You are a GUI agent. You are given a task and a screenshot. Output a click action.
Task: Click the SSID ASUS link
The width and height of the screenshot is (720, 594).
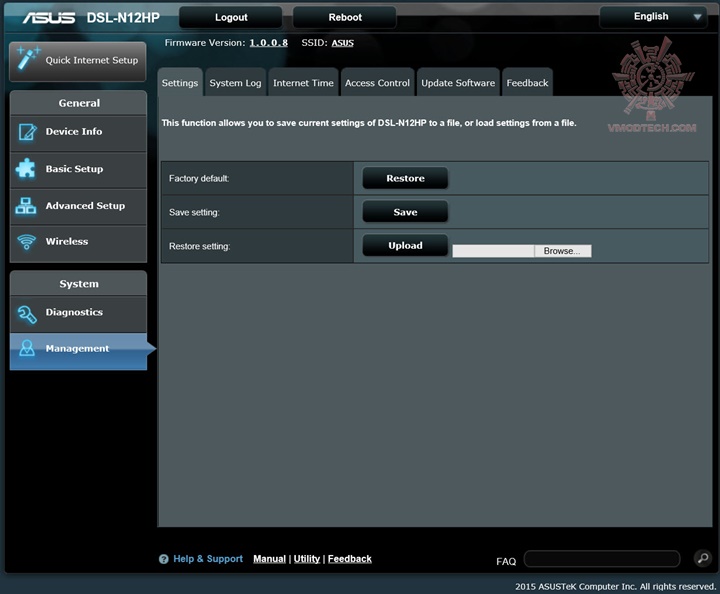pyautogui.click(x=343, y=43)
